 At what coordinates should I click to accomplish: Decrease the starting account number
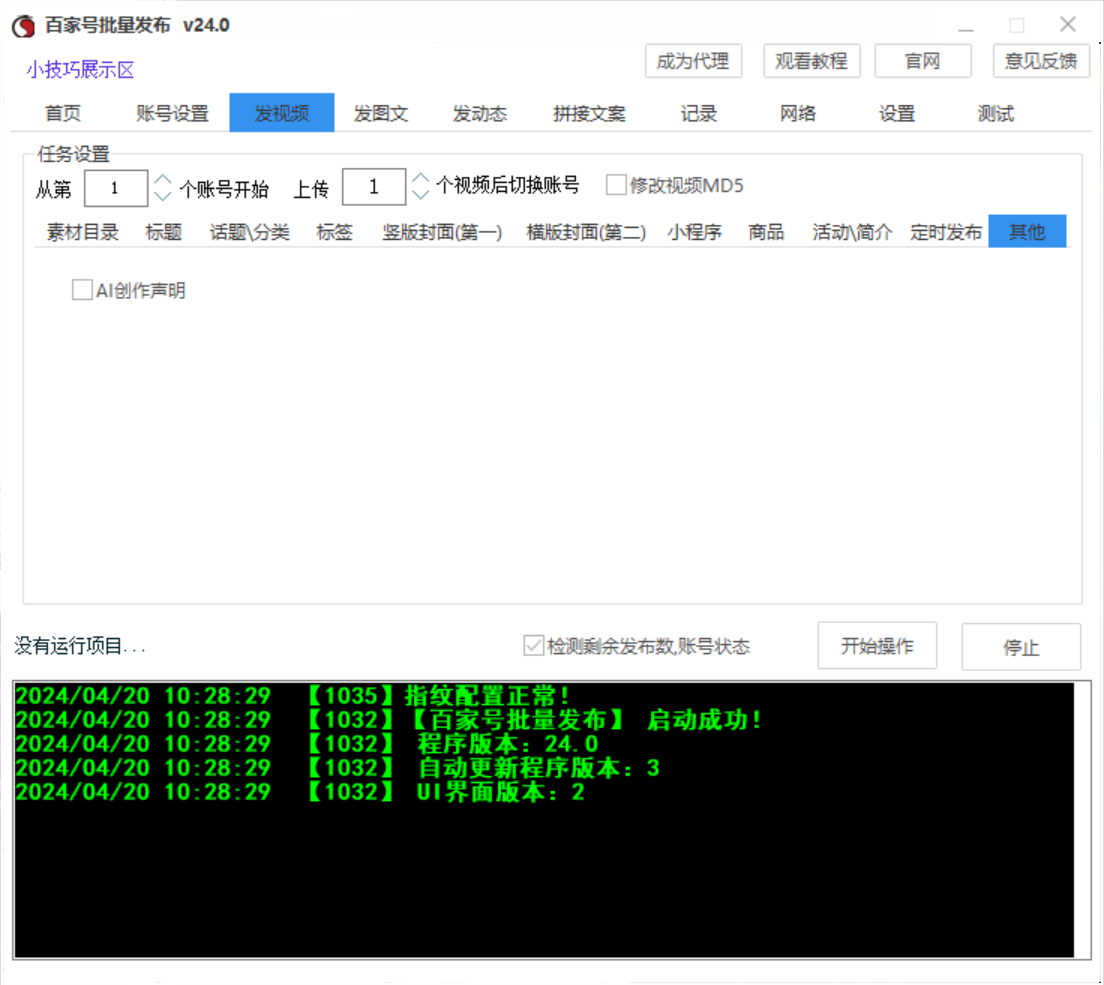[x=163, y=196]
